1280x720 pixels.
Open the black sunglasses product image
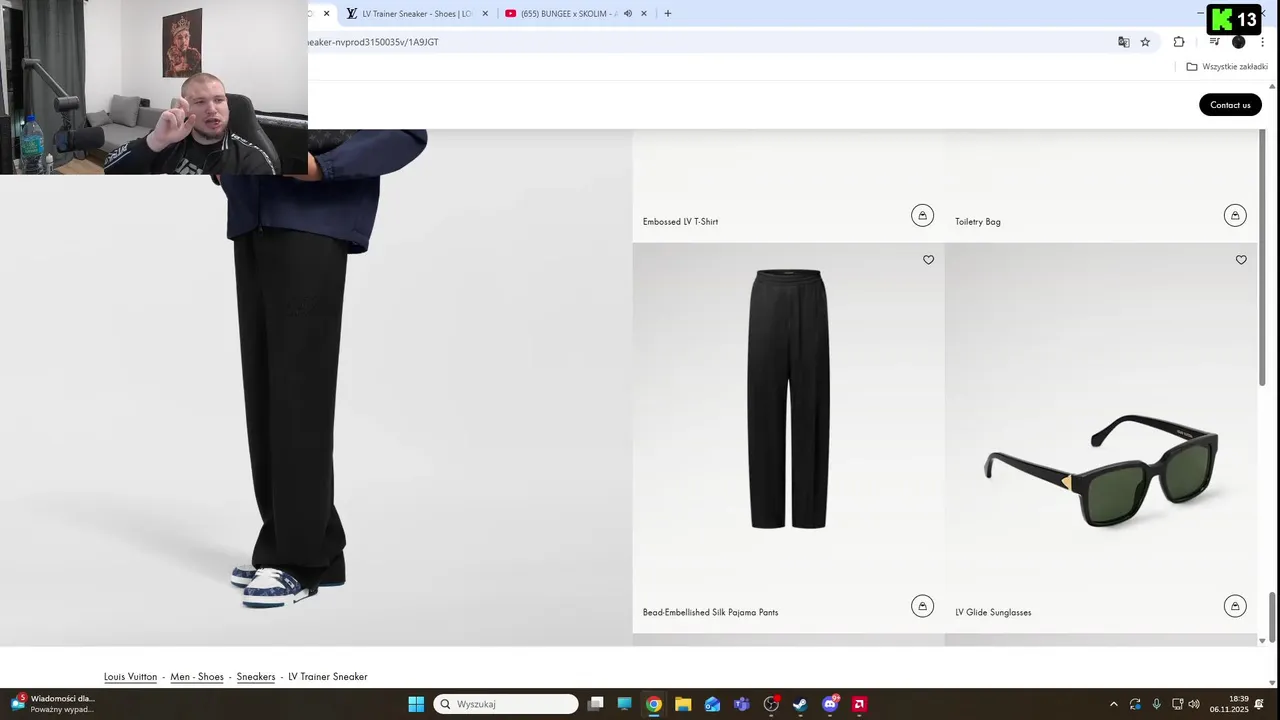coord(1101,470)
